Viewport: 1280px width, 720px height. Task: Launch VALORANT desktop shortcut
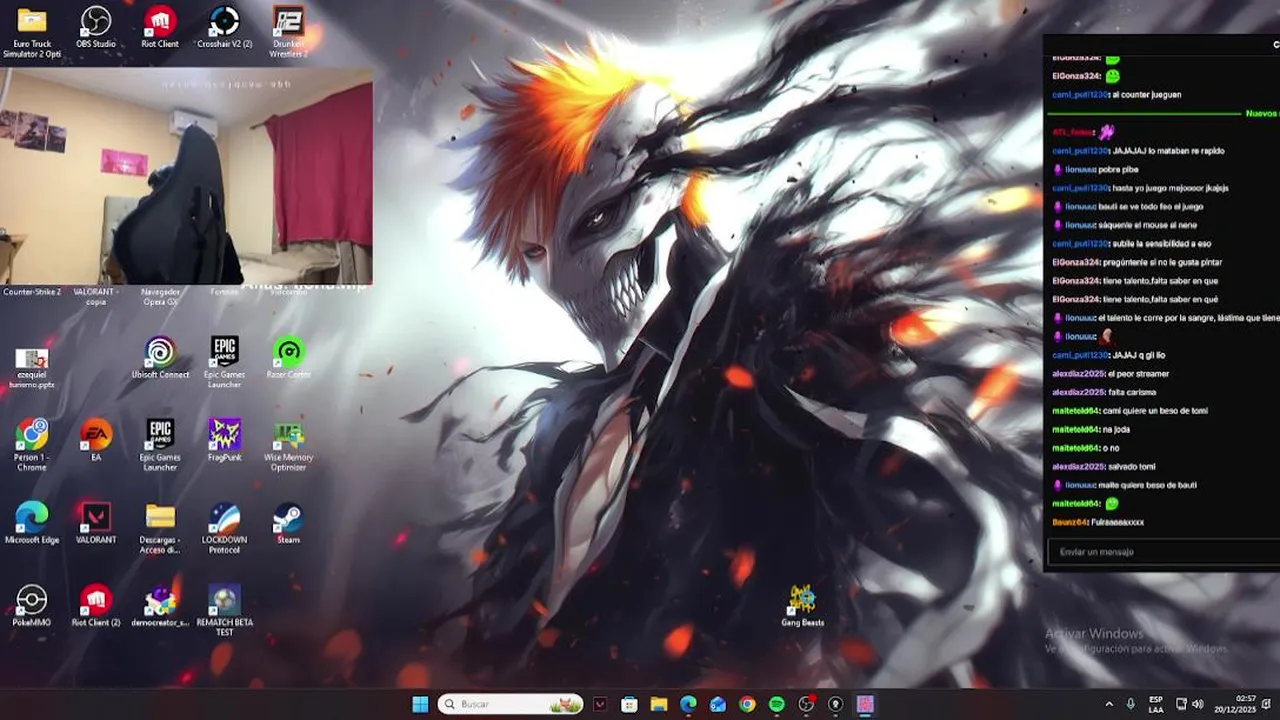(x=96, y=523)
